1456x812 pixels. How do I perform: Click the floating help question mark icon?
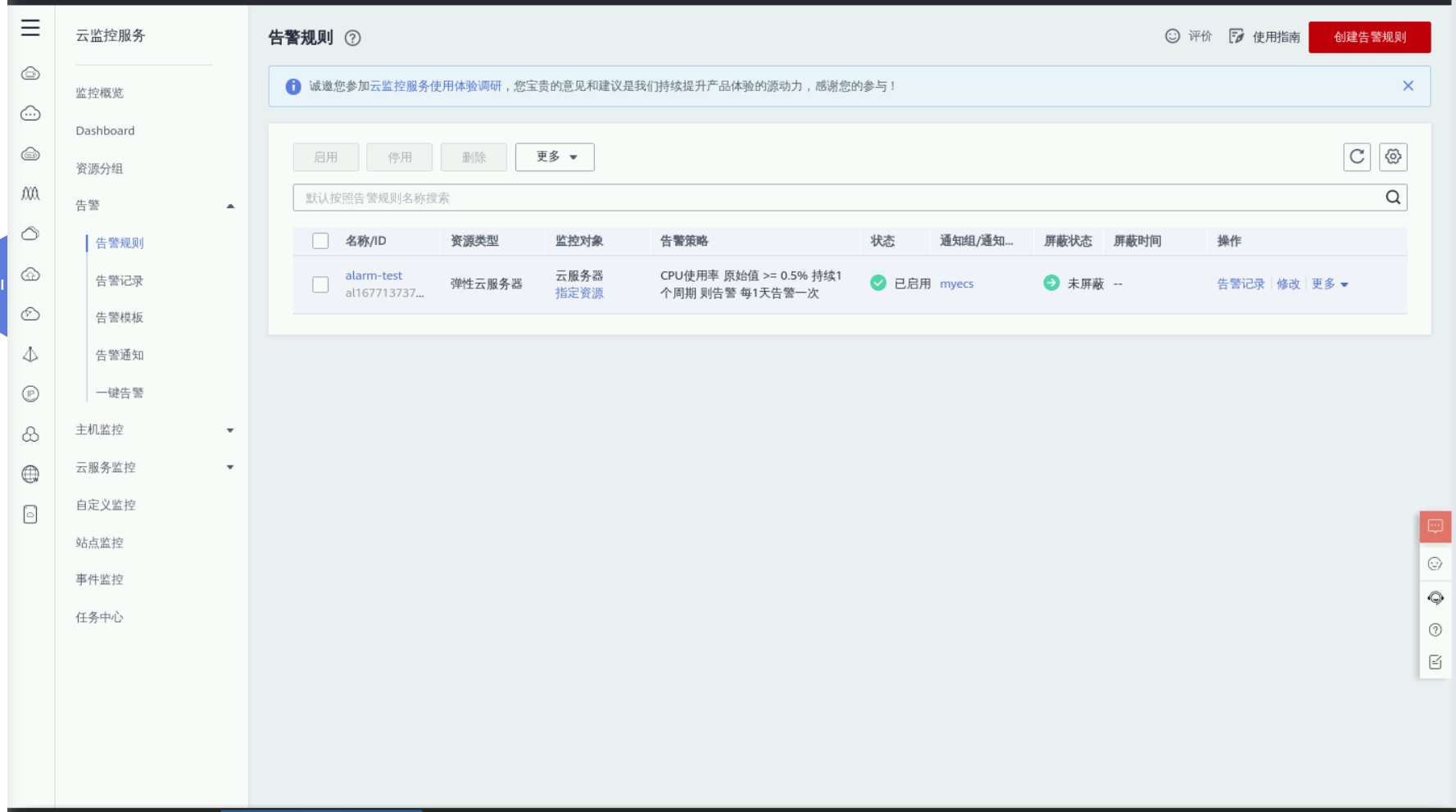coord(1436,630)
